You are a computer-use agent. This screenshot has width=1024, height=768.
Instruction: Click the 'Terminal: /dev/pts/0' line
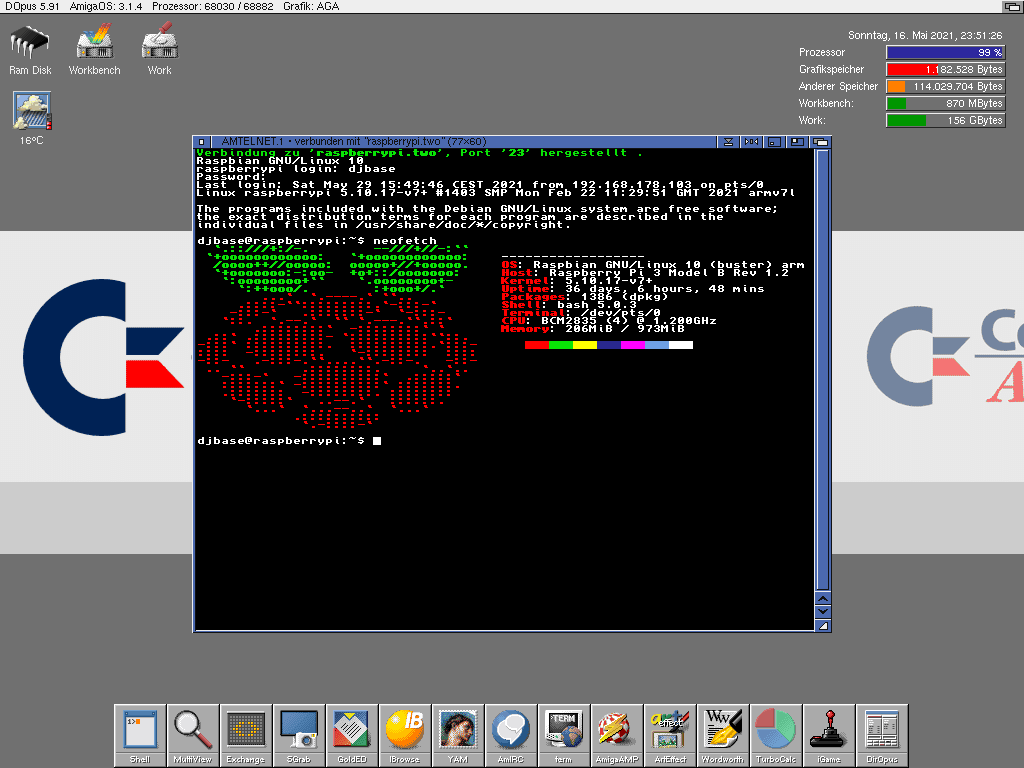point(581,313)
